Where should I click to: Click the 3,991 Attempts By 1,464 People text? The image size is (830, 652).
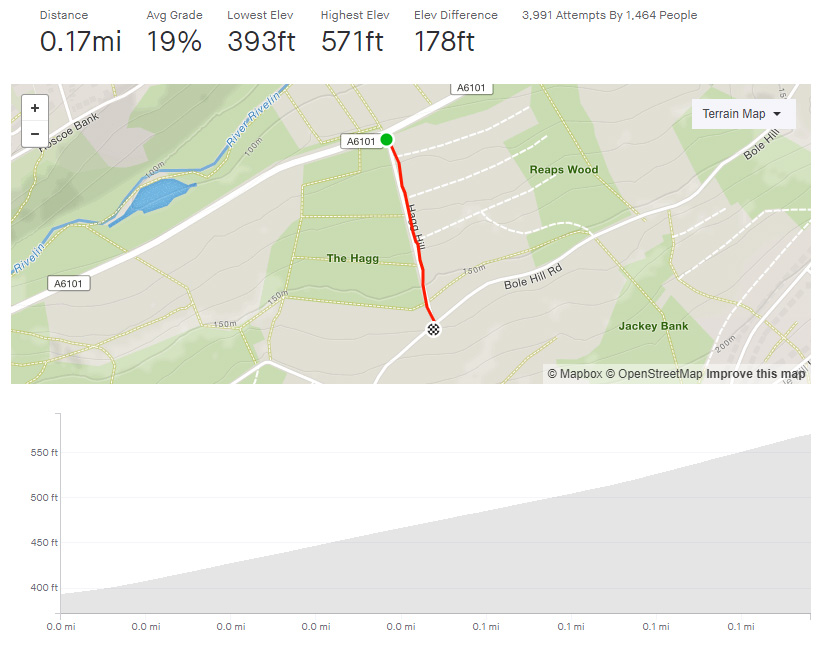click(609, 16)
